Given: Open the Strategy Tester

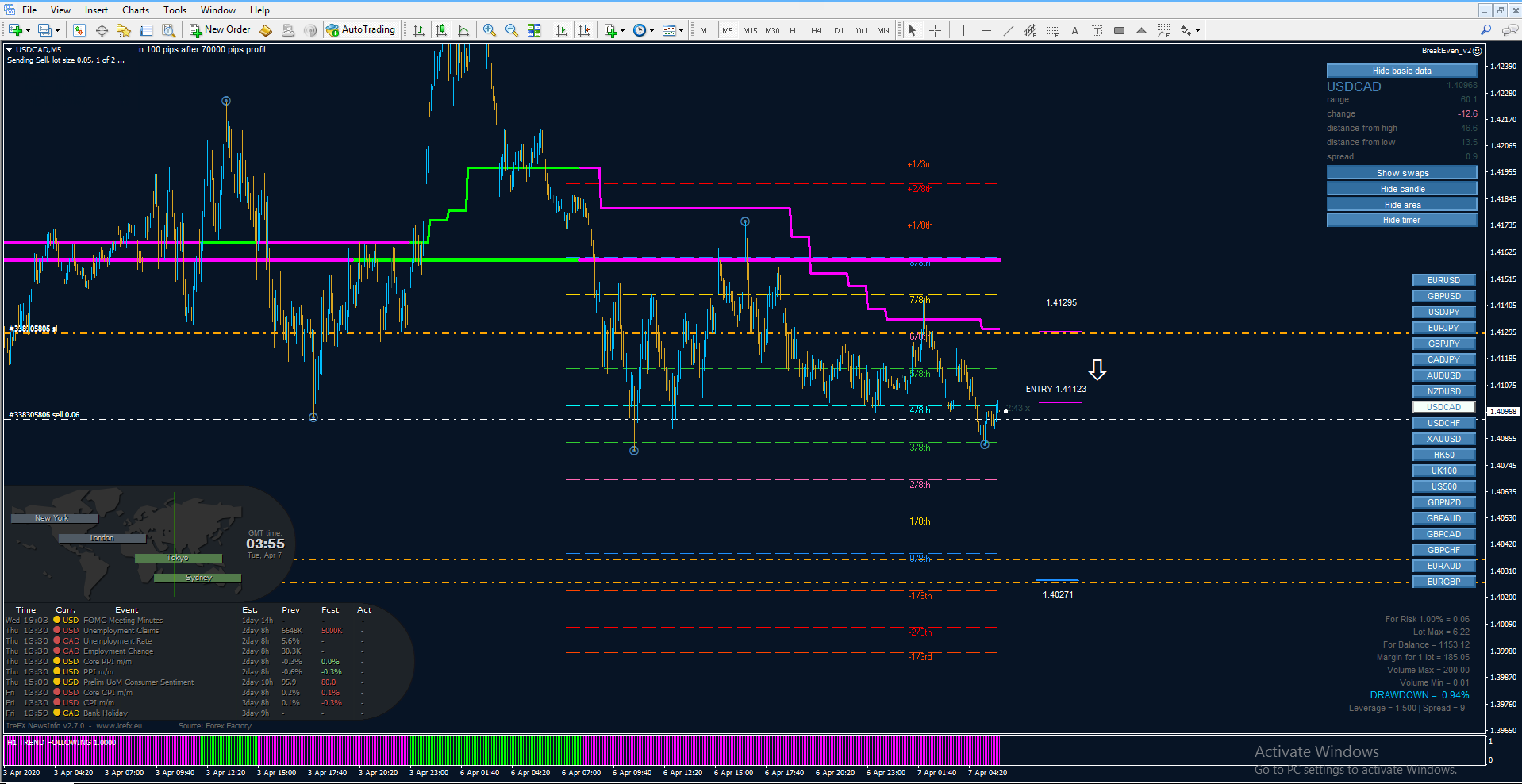Looking at the screenshot, I should pyautogui.click(x=168, y=30).
